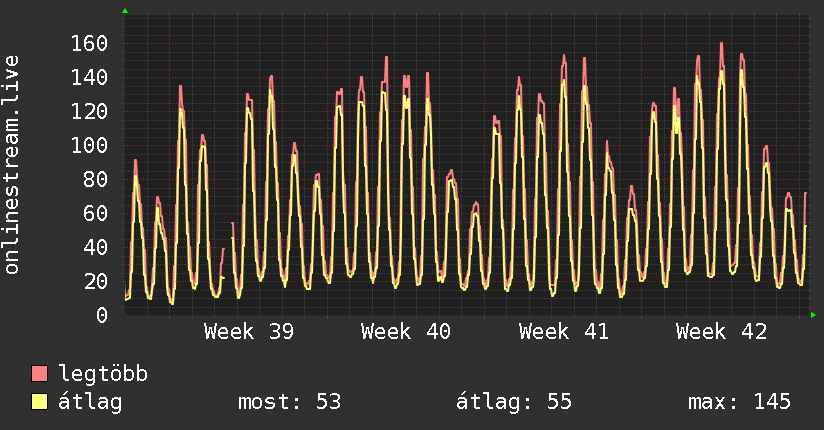The height and width of the screenshot is (430, 824).
Task: Click the yellow átlag legend swatch
Action: [39, 402]
